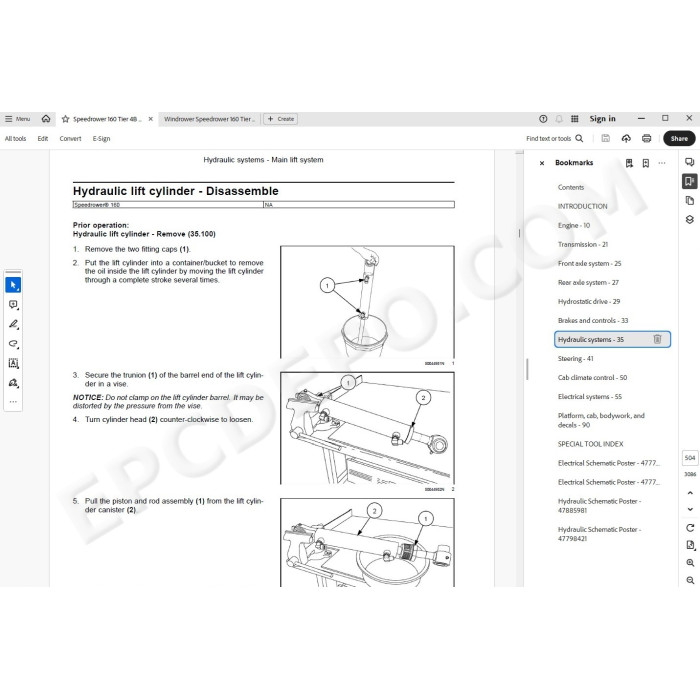Click the Create new tab button
The image size is (700, 700).
click(x=280, y=119)
